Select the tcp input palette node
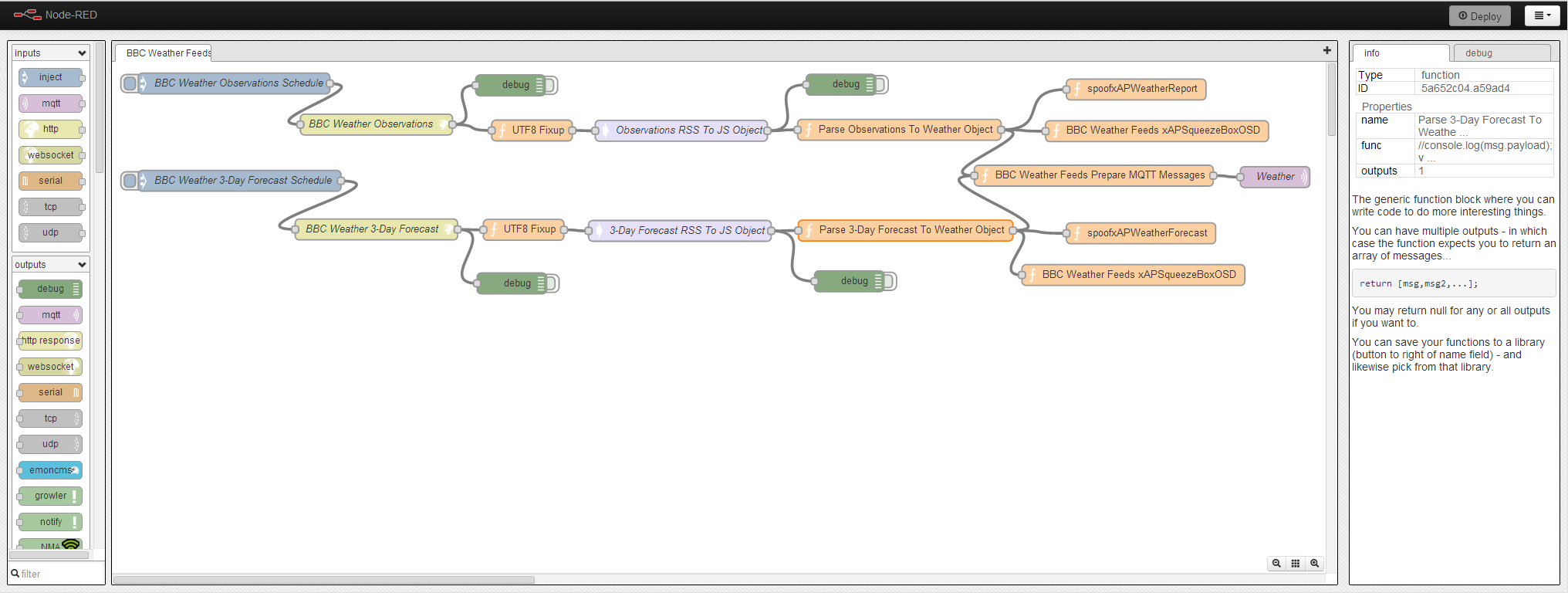The width and height of the screenshot is (1568, 593). [50, 207]
